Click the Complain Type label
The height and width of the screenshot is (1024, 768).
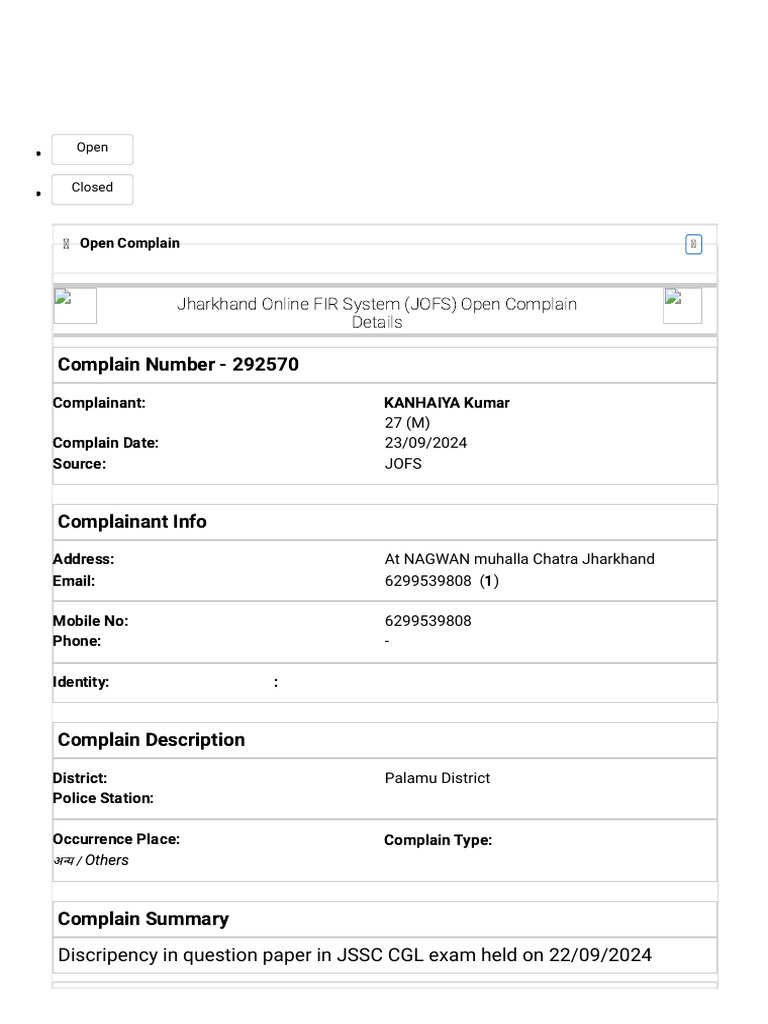pos(438,840)
